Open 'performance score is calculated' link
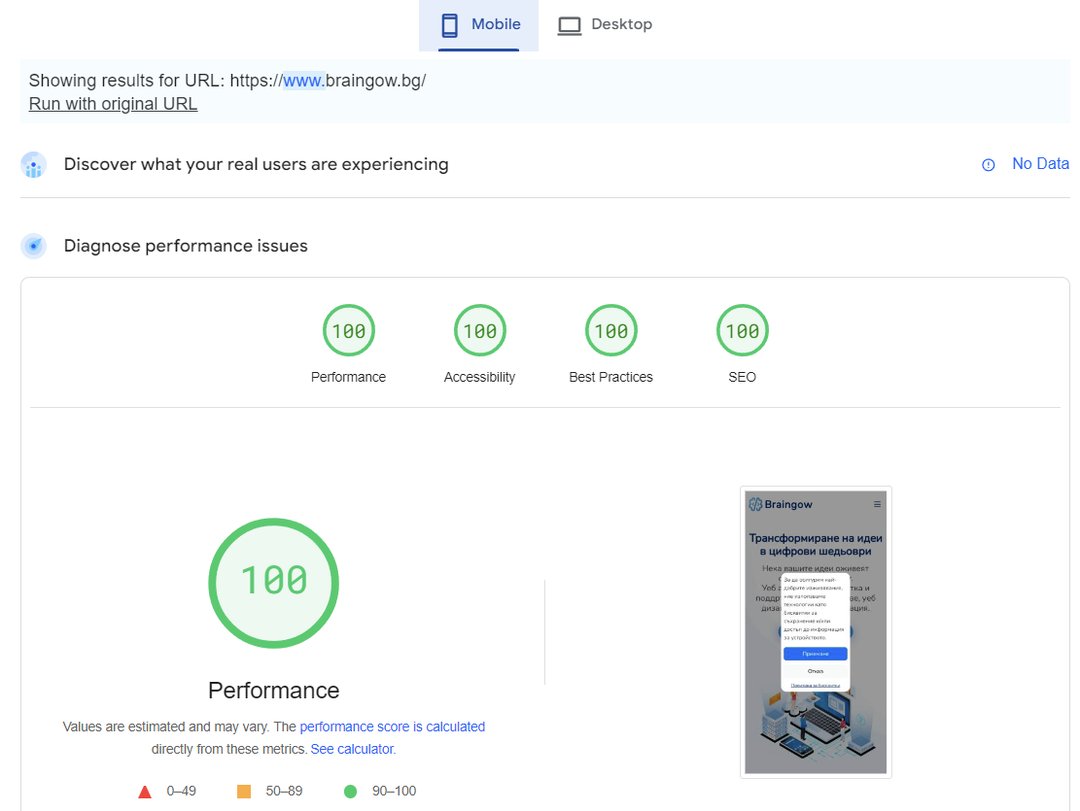Image resolution: width=1080 pixels, height=811 pixels. coord(392,727)
